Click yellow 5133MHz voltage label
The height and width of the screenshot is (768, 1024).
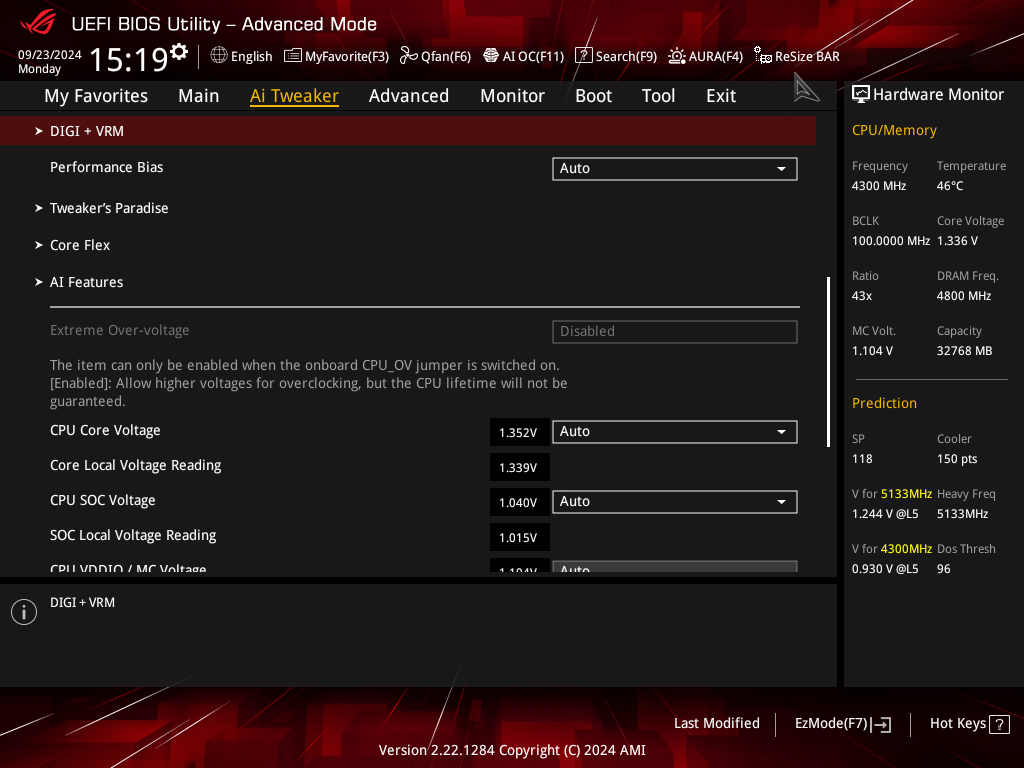[x=906, y=494]
